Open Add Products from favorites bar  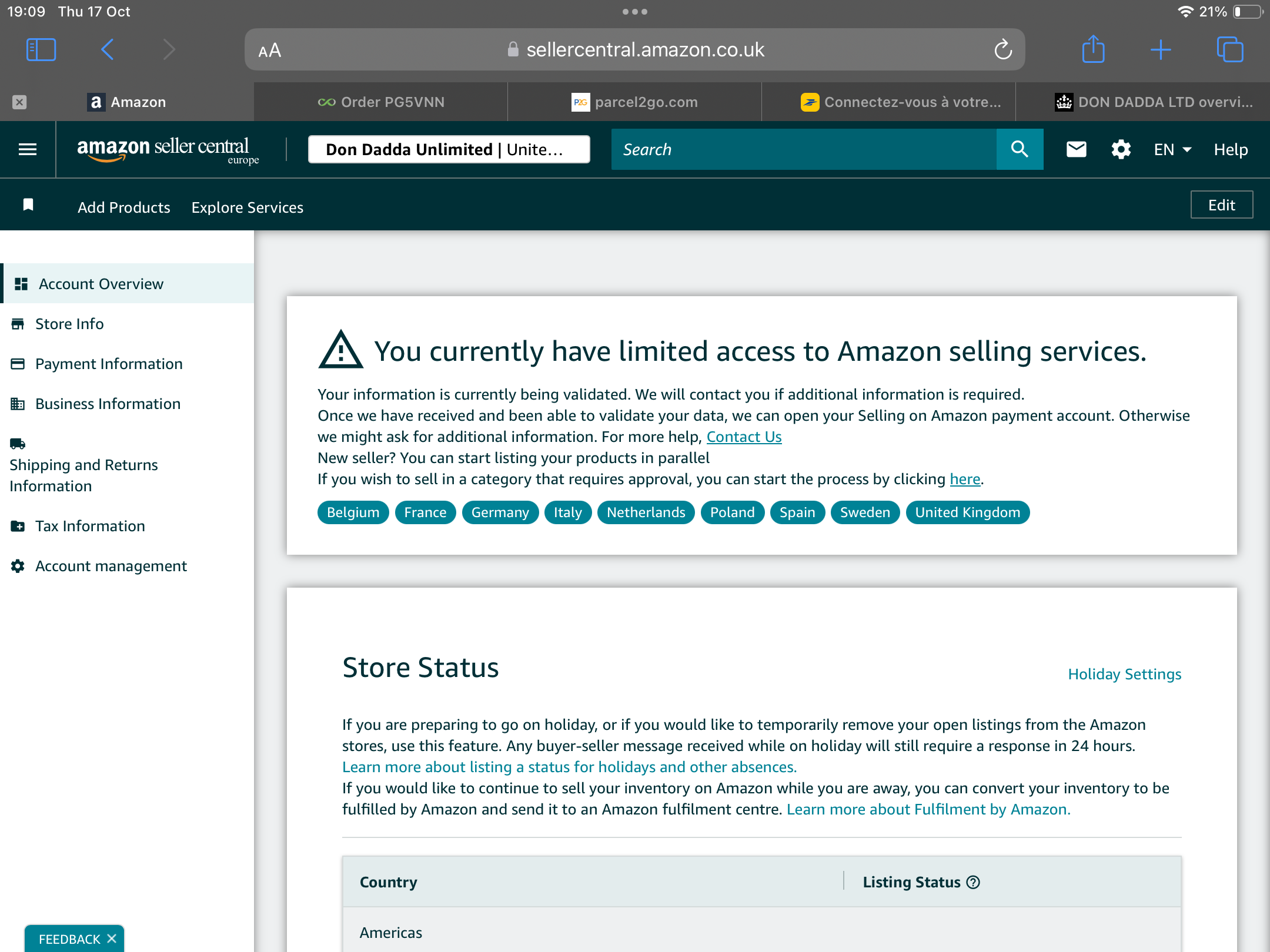click(124, 207)
